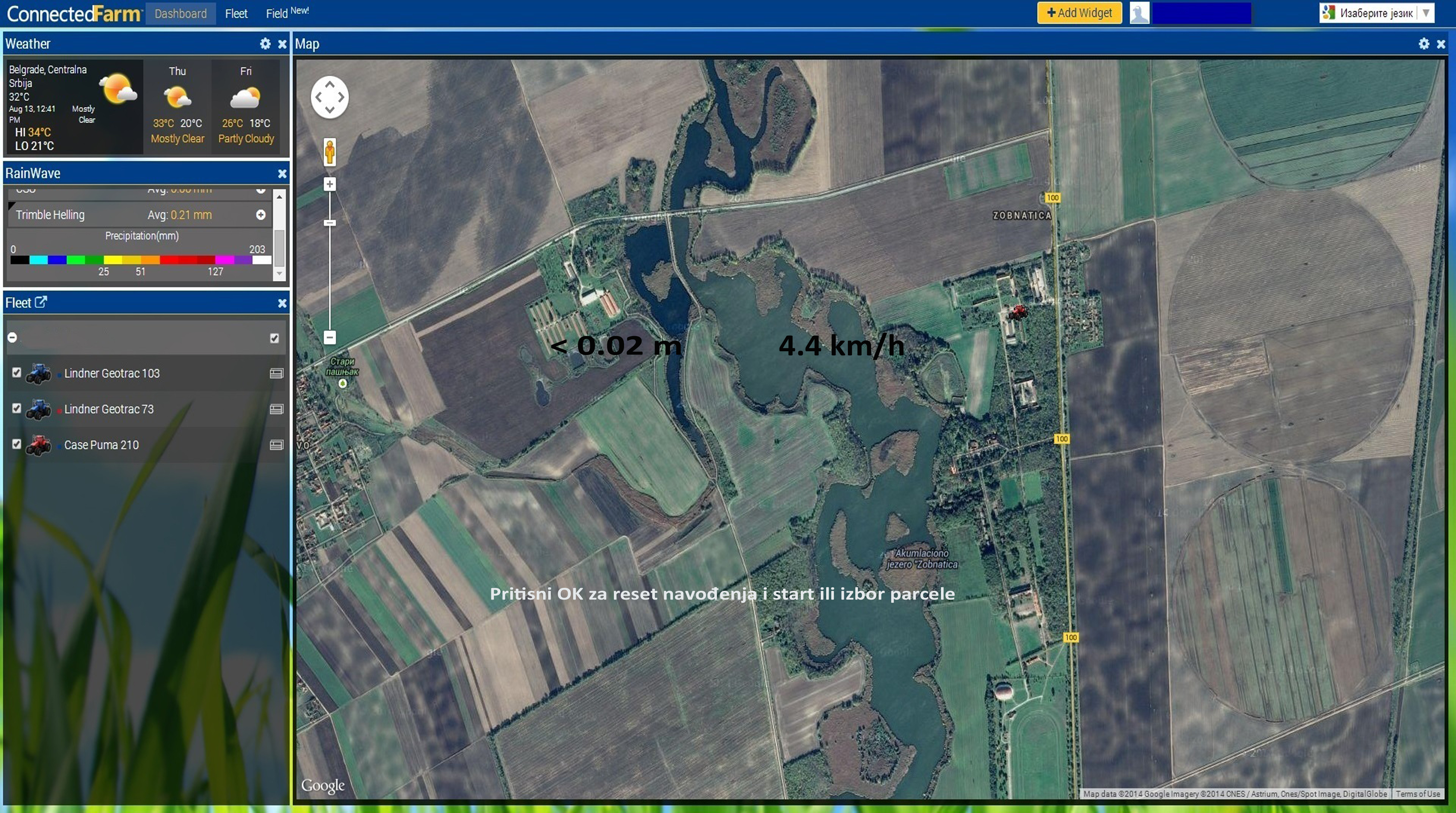Click the precipitation color scale bar
Image resolution: width=1456 pixels, height=813 pixels.
141,260
